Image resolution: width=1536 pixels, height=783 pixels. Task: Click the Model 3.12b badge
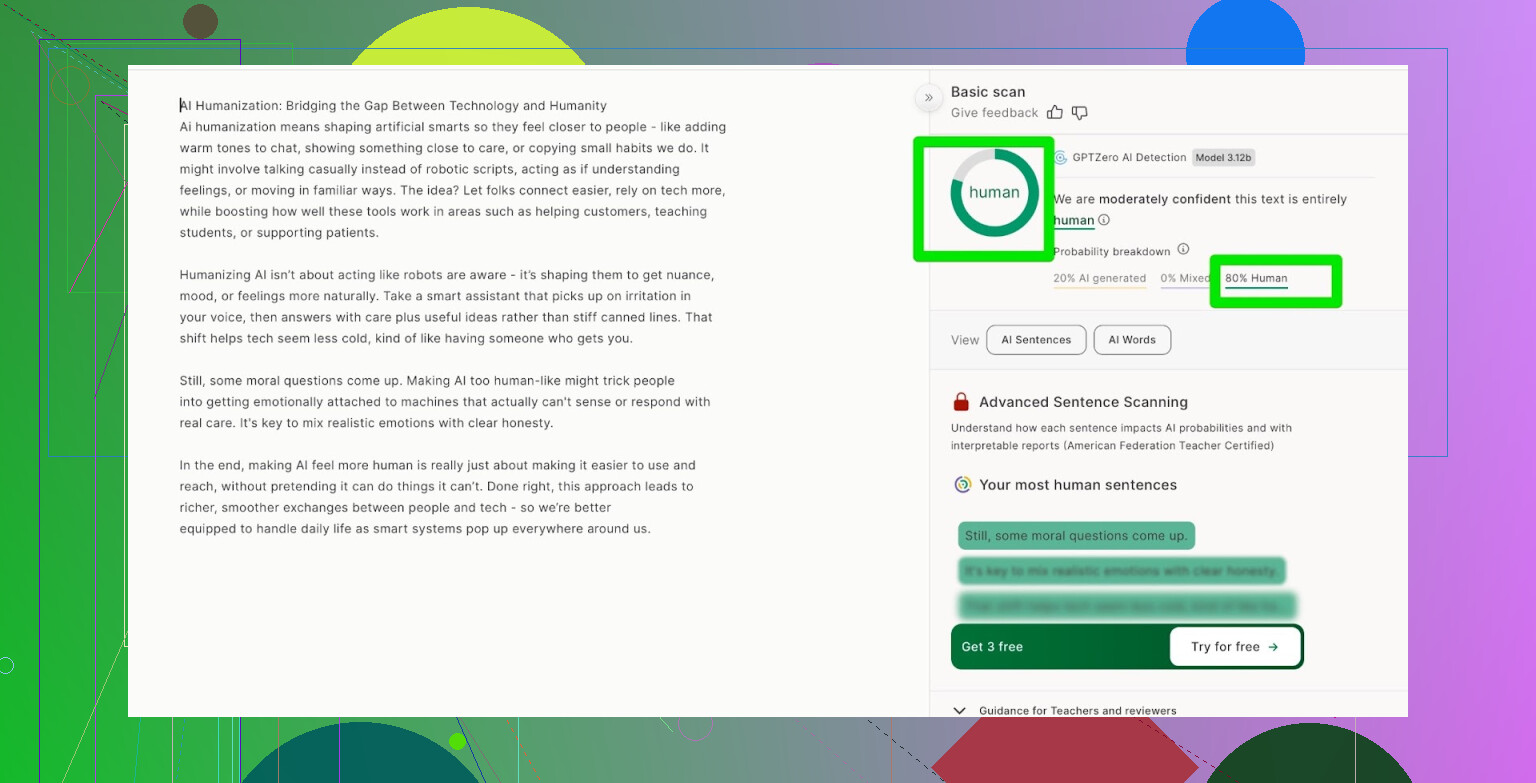pyautogui.click(x=1223, y=158)
